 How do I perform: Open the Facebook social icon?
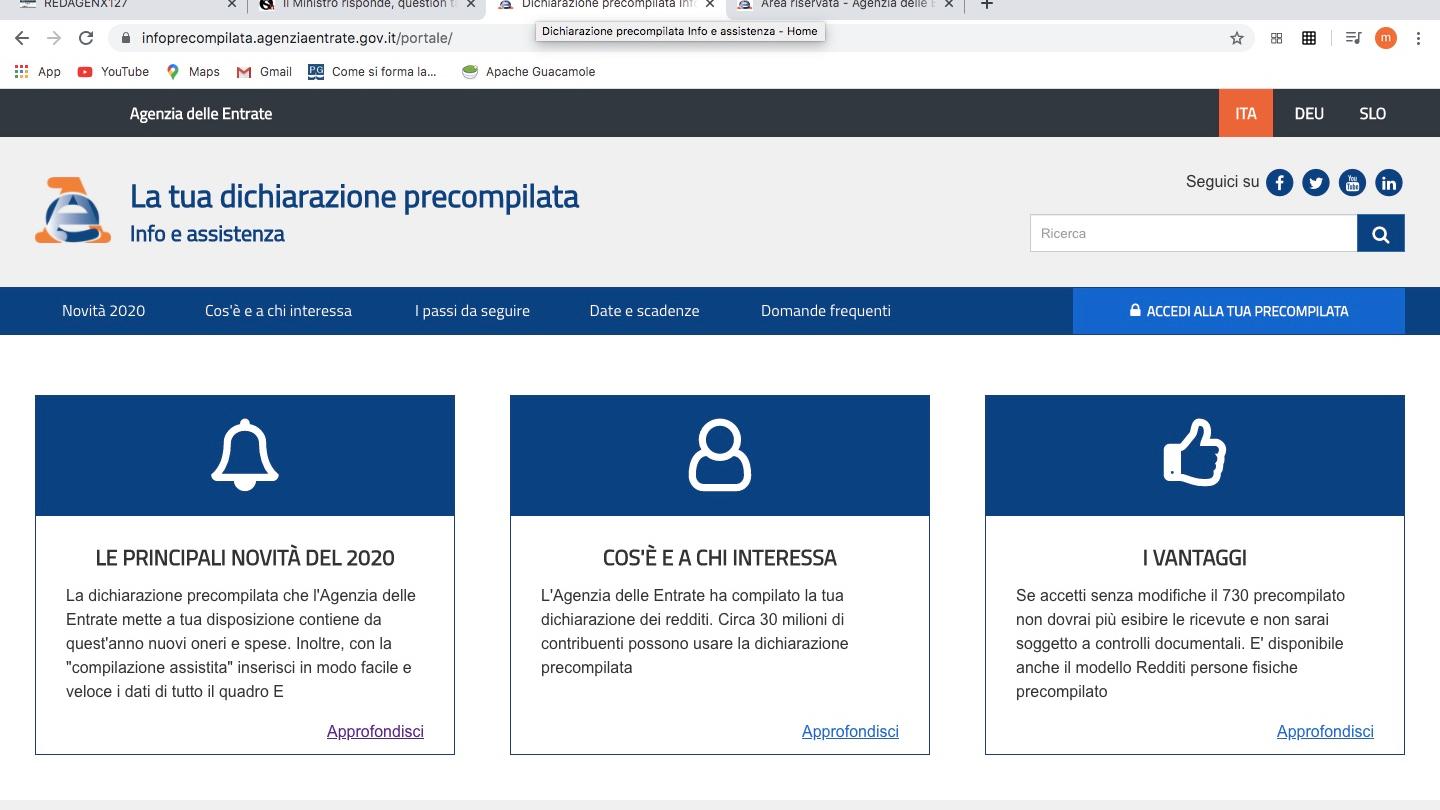1280,182
